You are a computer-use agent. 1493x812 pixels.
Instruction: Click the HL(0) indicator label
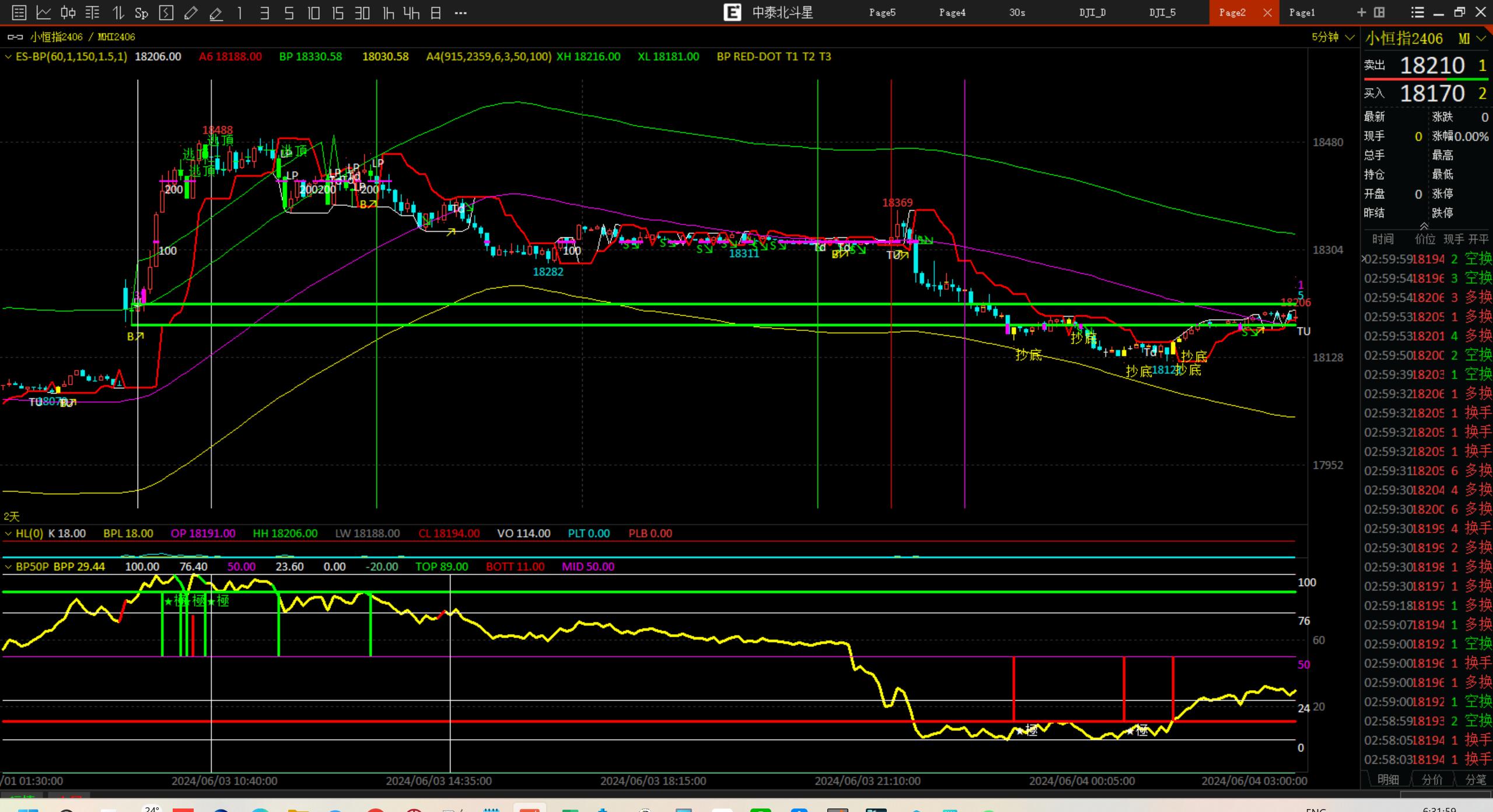[29, 533]
